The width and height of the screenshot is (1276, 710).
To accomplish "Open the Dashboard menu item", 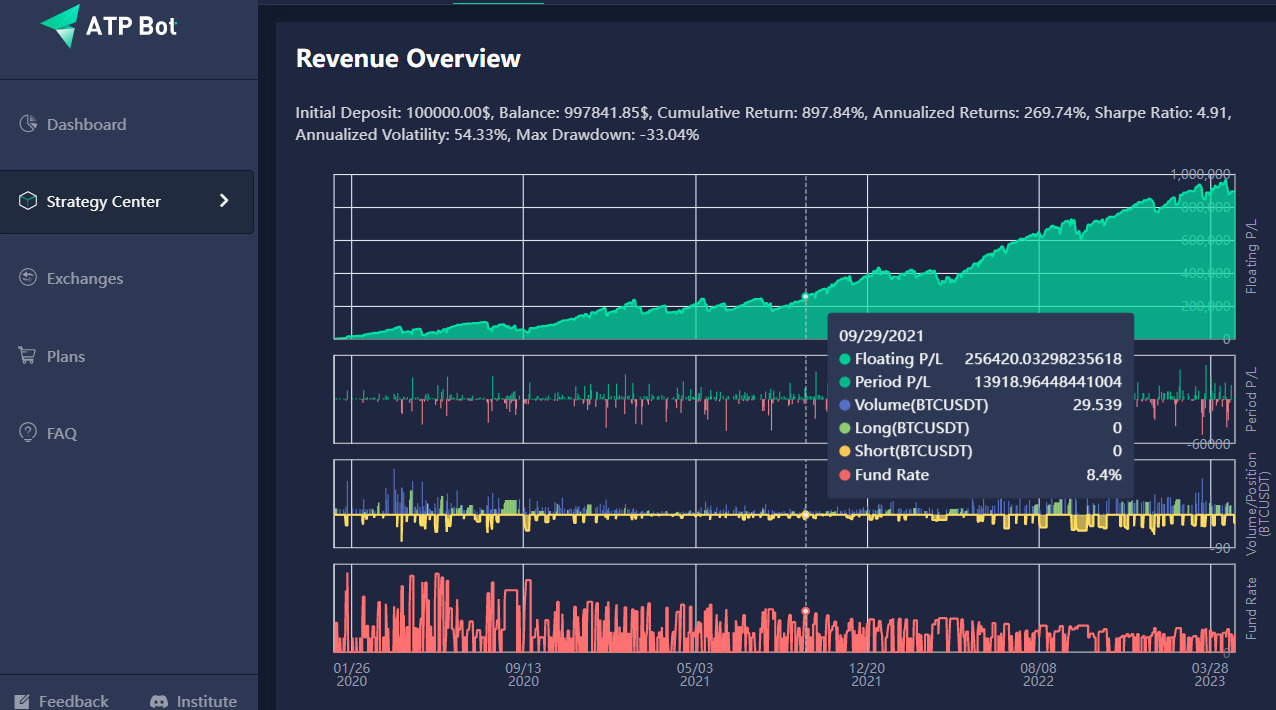I will (x=86, y=124).
